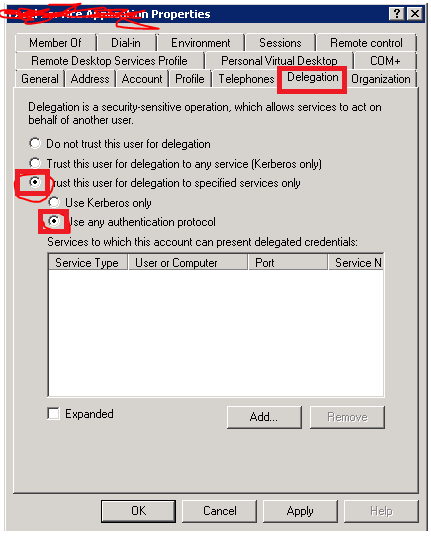The width and height of the screenshot is (431, 537).
Task: Sort the list by Service Type column
Action: pos(88,262)
